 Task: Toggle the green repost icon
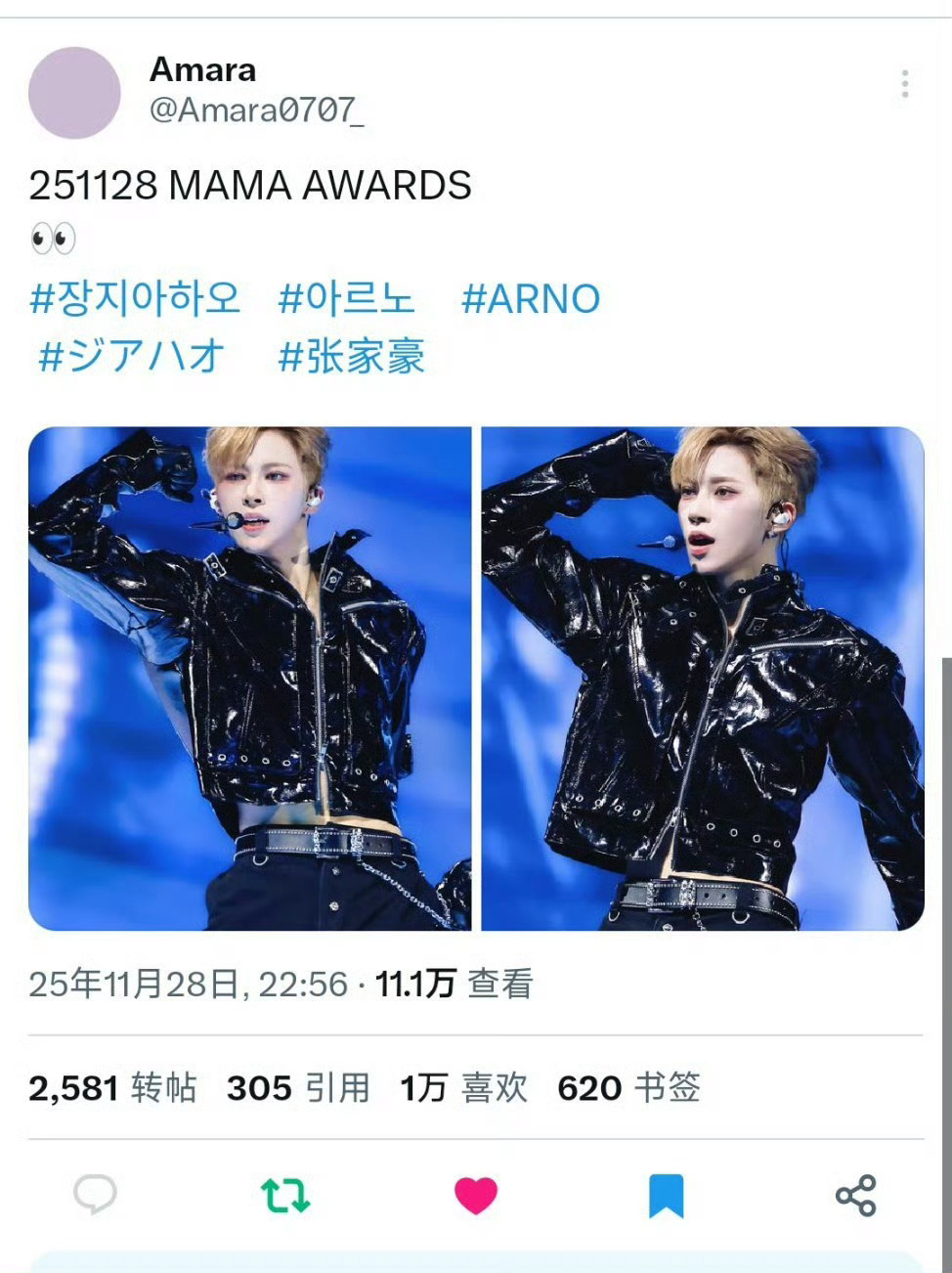[285, 1195]
